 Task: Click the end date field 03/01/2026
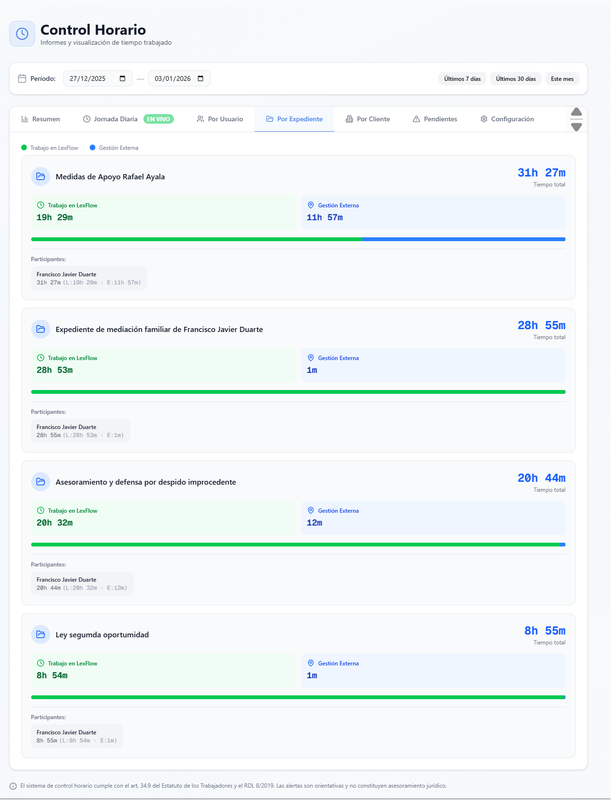[x=179, y=79]
